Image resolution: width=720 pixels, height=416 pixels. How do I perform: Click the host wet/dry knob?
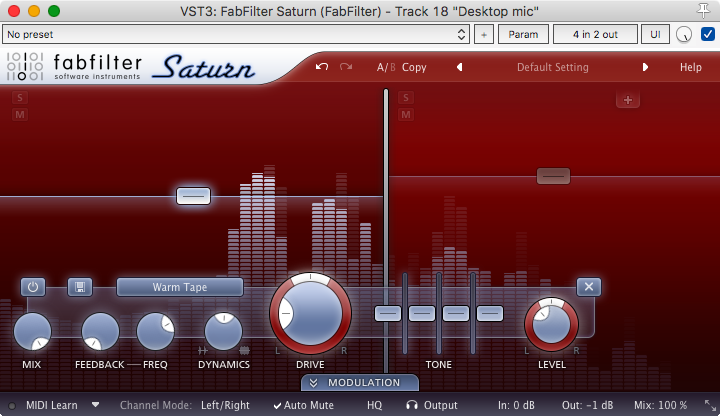click(684, 34)
